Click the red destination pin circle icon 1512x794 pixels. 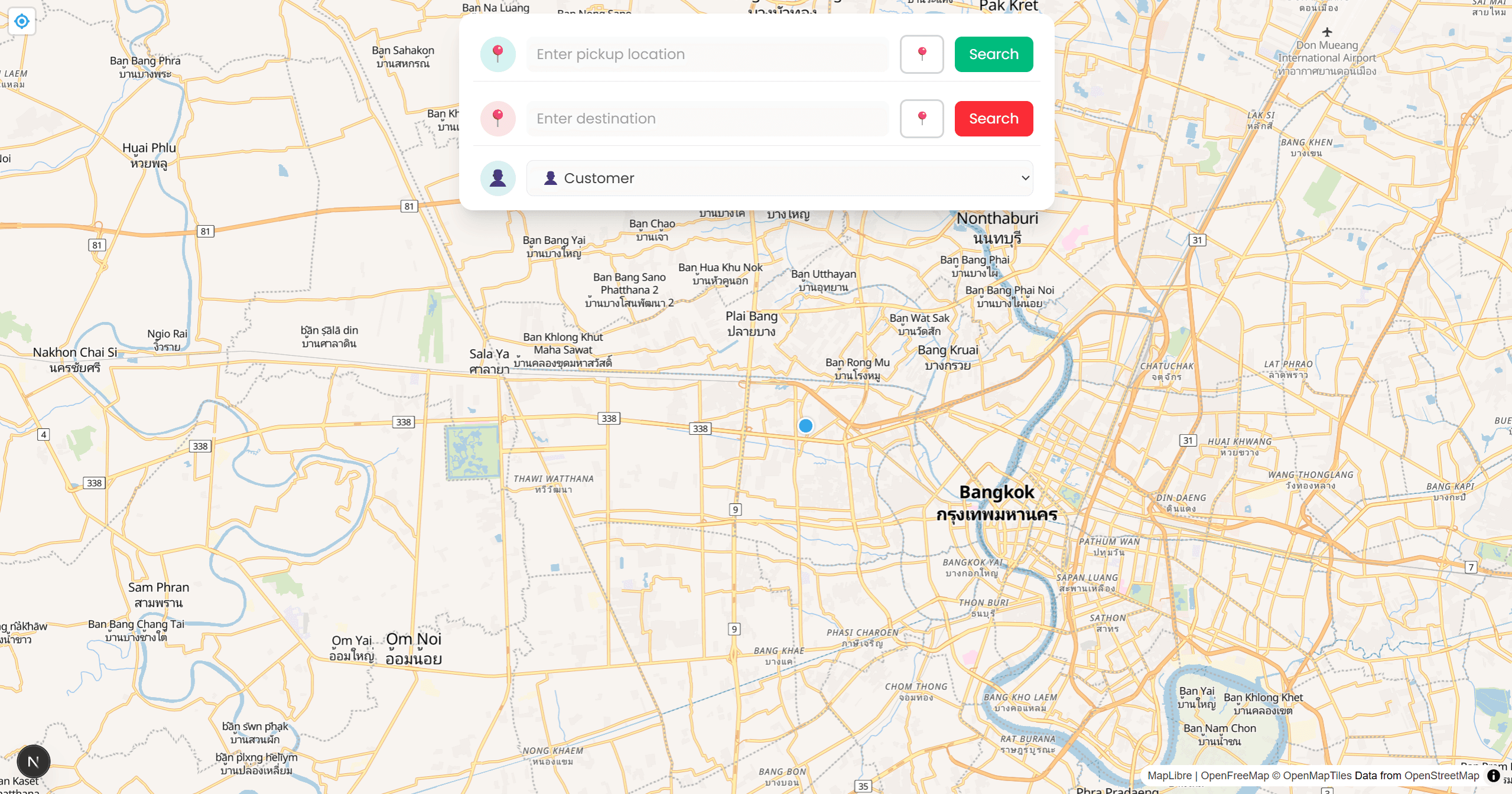[x=498, y=119]
